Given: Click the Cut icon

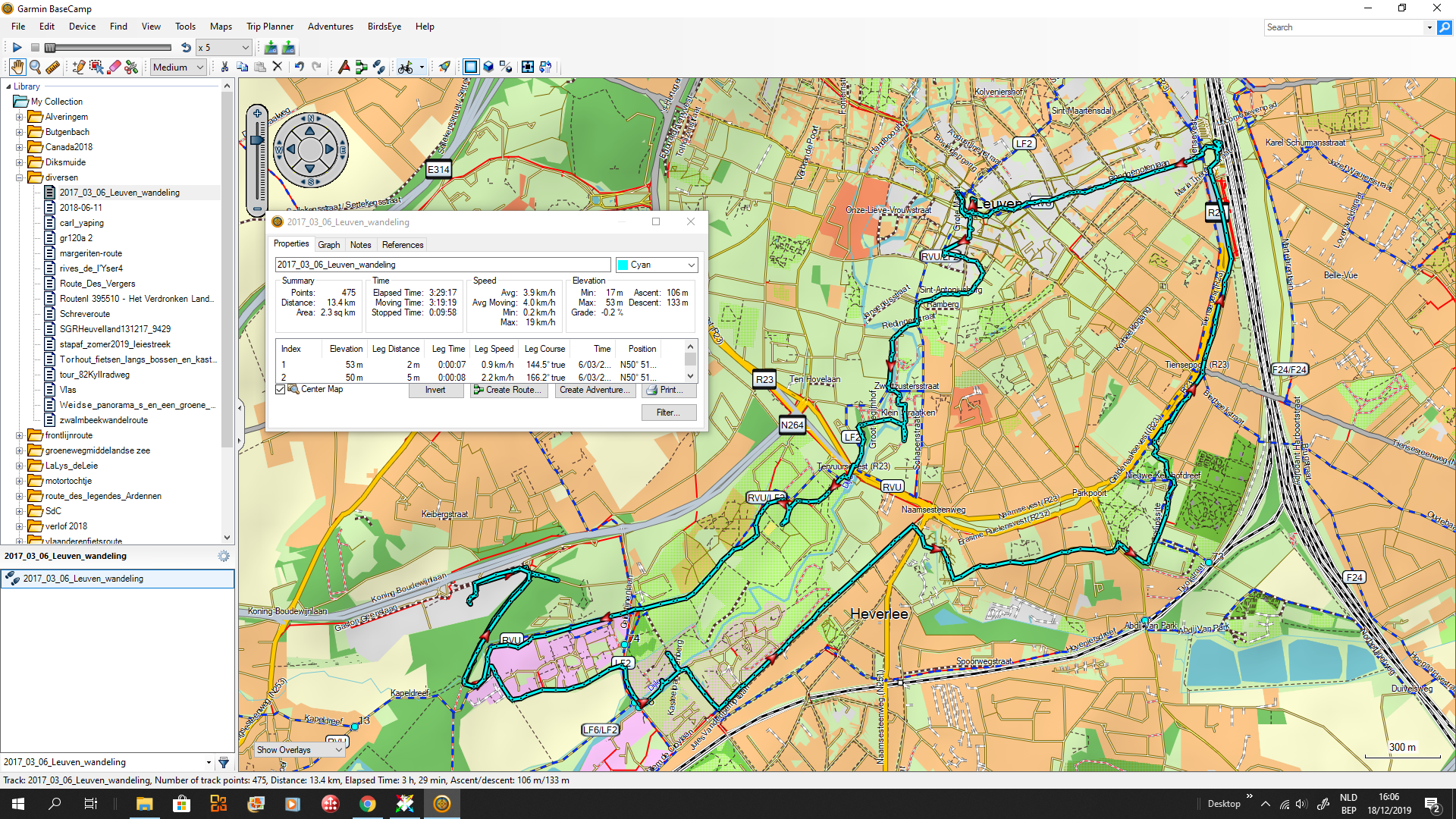Looking at the screenshot, I should pos(224,67).
